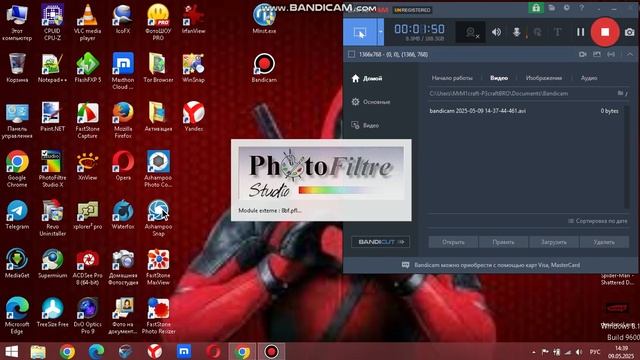Pause the Bandicam recording
The width and height of the screenshot is (640, 360).
tap(580, 32)
